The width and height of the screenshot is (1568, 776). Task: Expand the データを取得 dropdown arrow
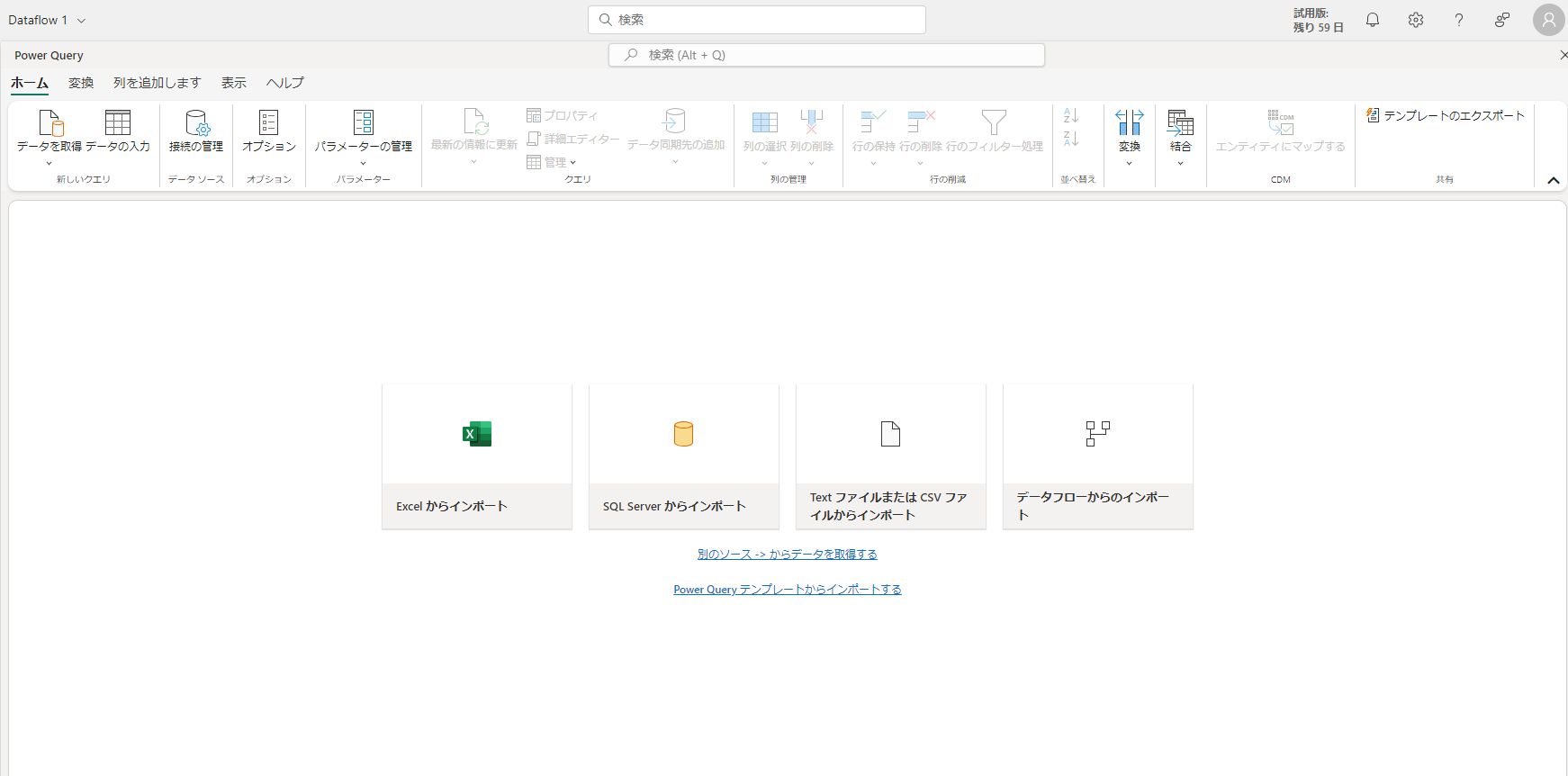[x=50, y=164]
